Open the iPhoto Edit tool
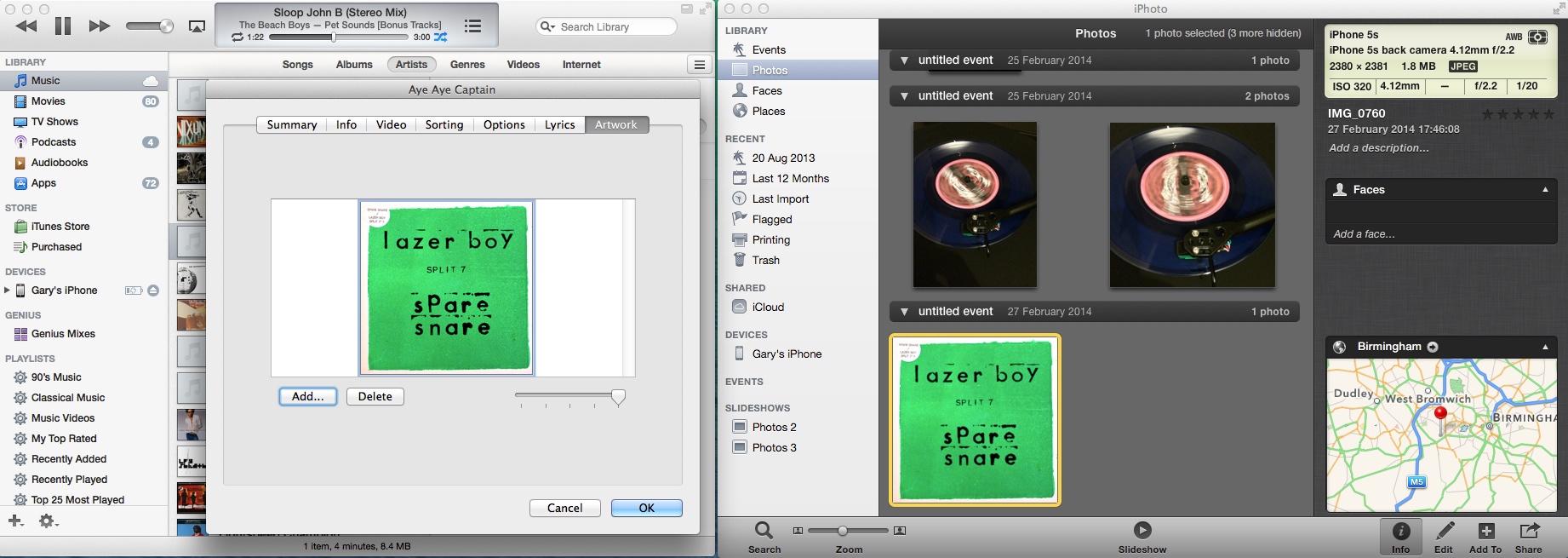 pos(1444,538)
